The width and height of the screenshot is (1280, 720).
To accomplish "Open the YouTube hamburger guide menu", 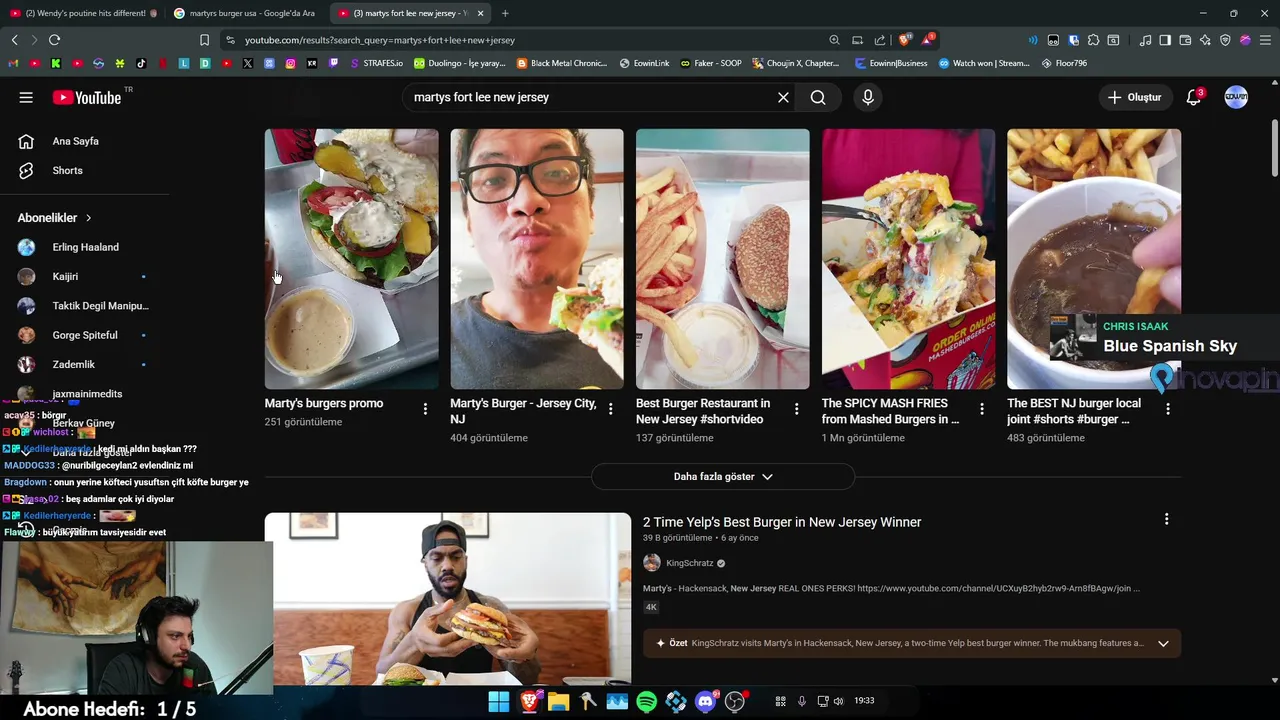I will pos(26,97).
